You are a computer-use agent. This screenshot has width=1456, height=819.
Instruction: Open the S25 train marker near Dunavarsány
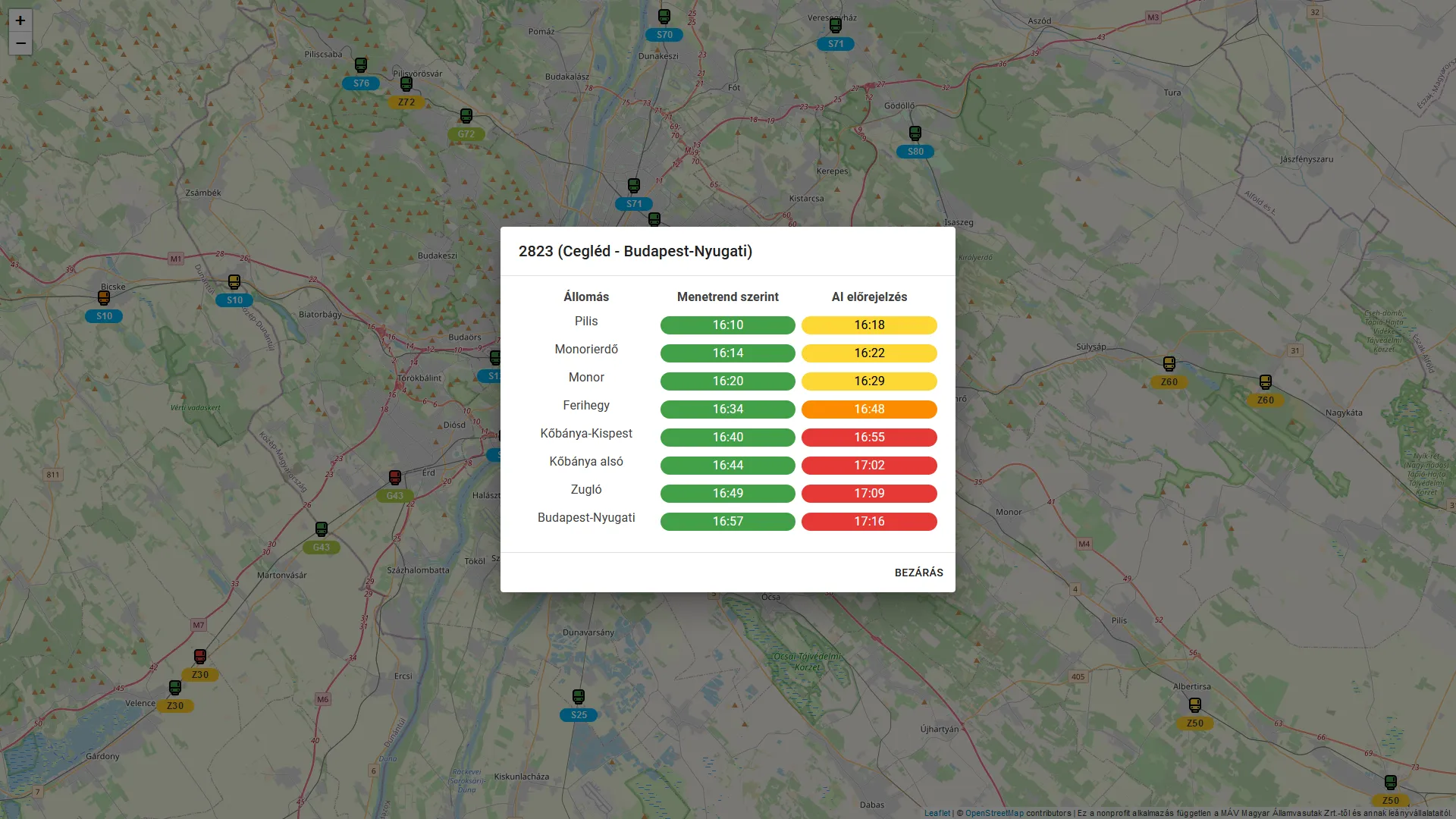click(579, 696)
